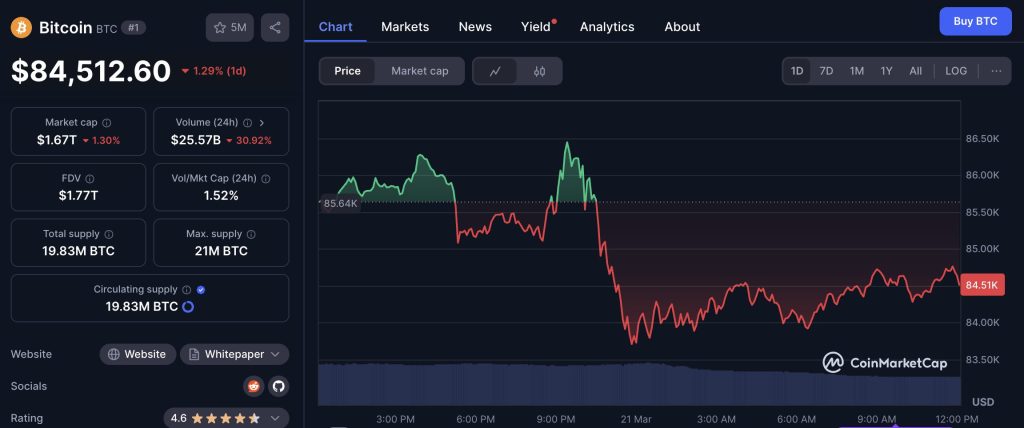
Task: Add Bitcoin to watchlist via star button
Action: 230,27
